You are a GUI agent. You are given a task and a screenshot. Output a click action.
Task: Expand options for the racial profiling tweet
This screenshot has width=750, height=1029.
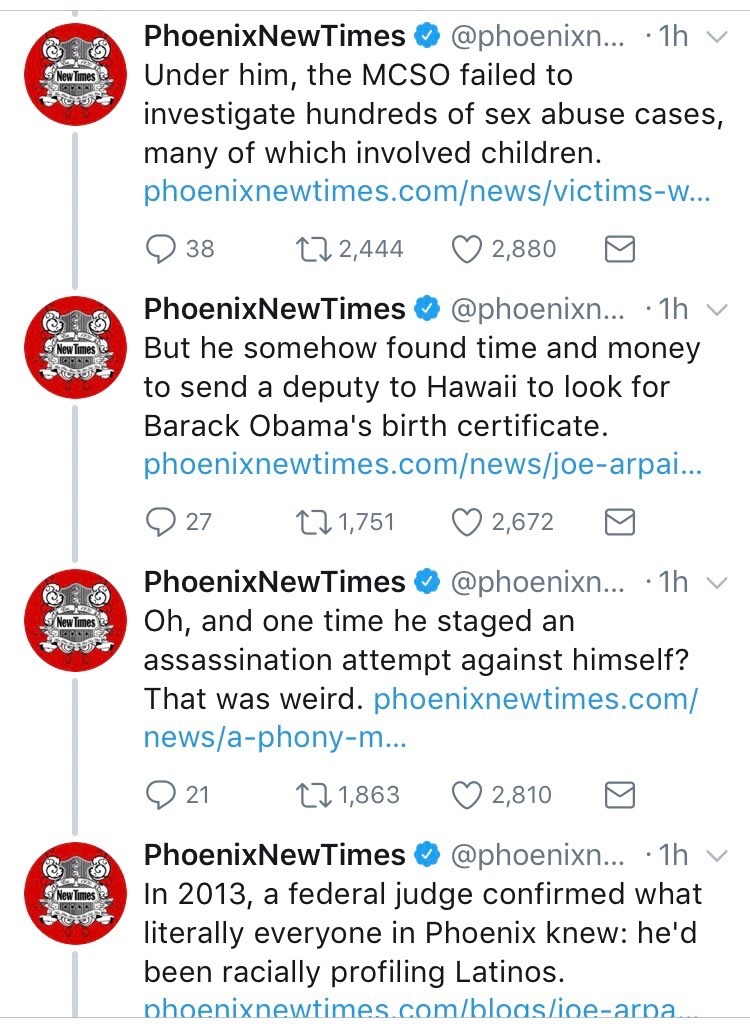point(716,857)
